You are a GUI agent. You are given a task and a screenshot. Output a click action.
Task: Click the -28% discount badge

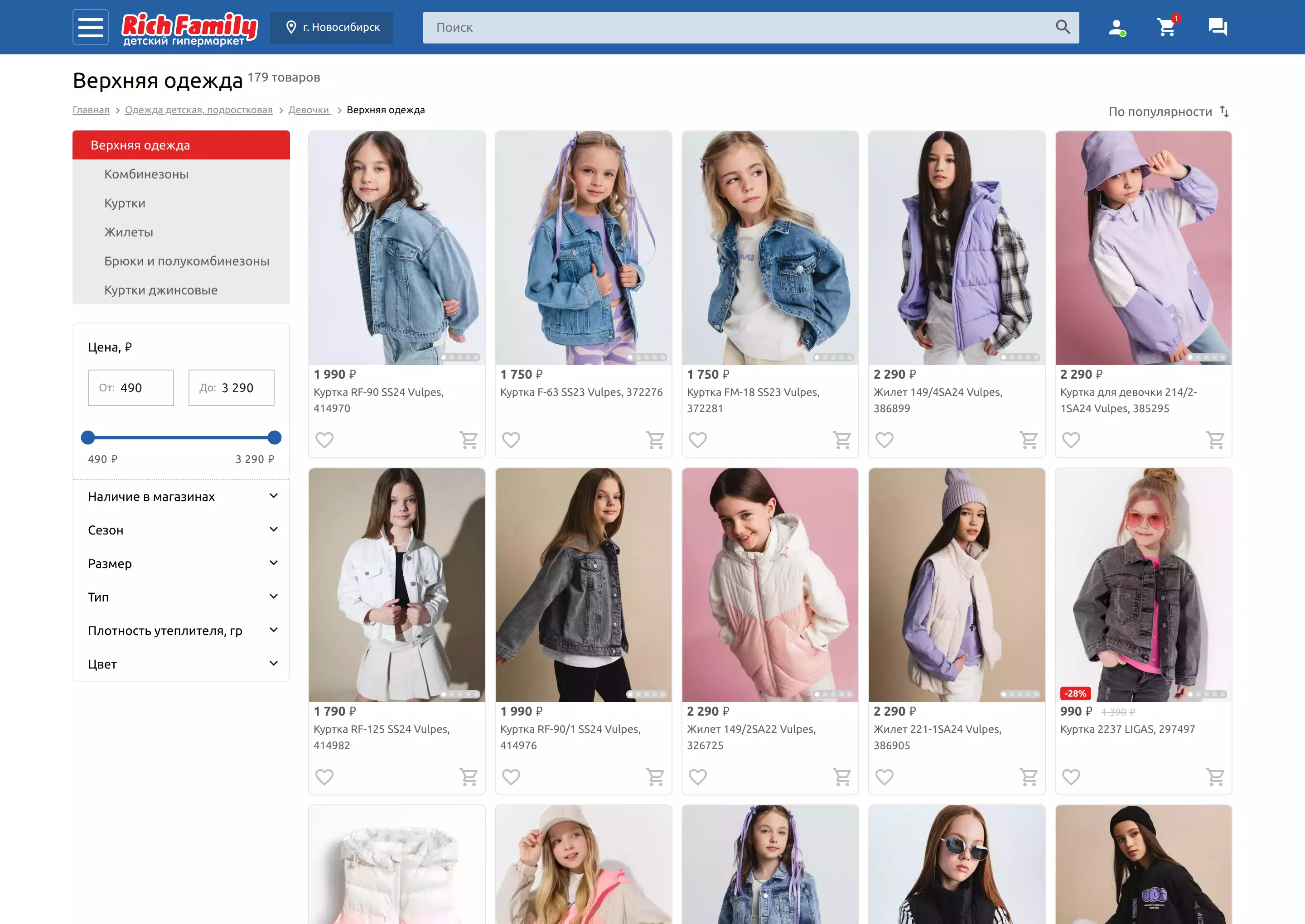click(1075, 693)
